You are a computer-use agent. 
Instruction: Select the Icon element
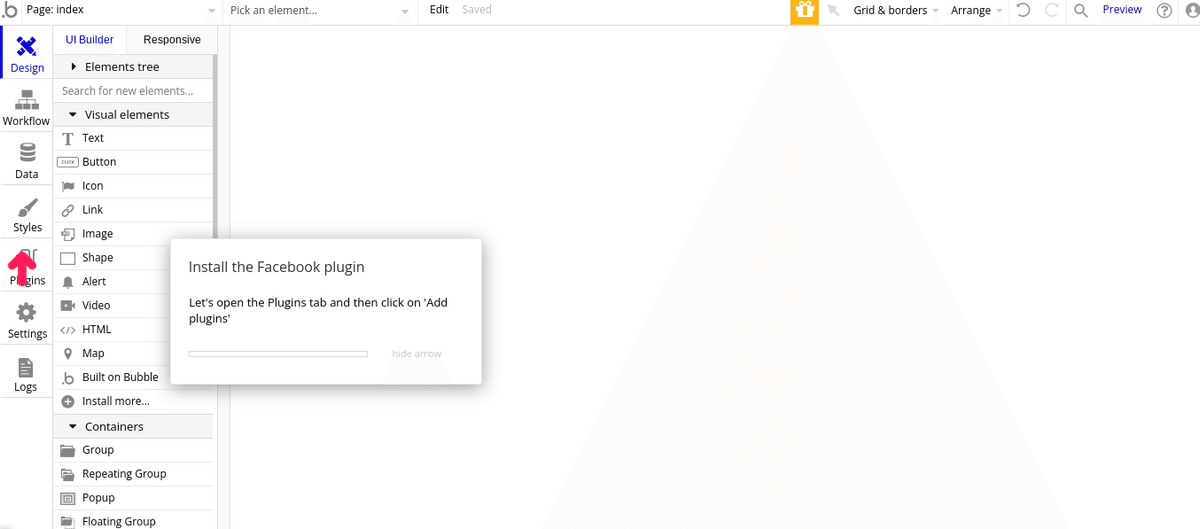click(133, 186)
